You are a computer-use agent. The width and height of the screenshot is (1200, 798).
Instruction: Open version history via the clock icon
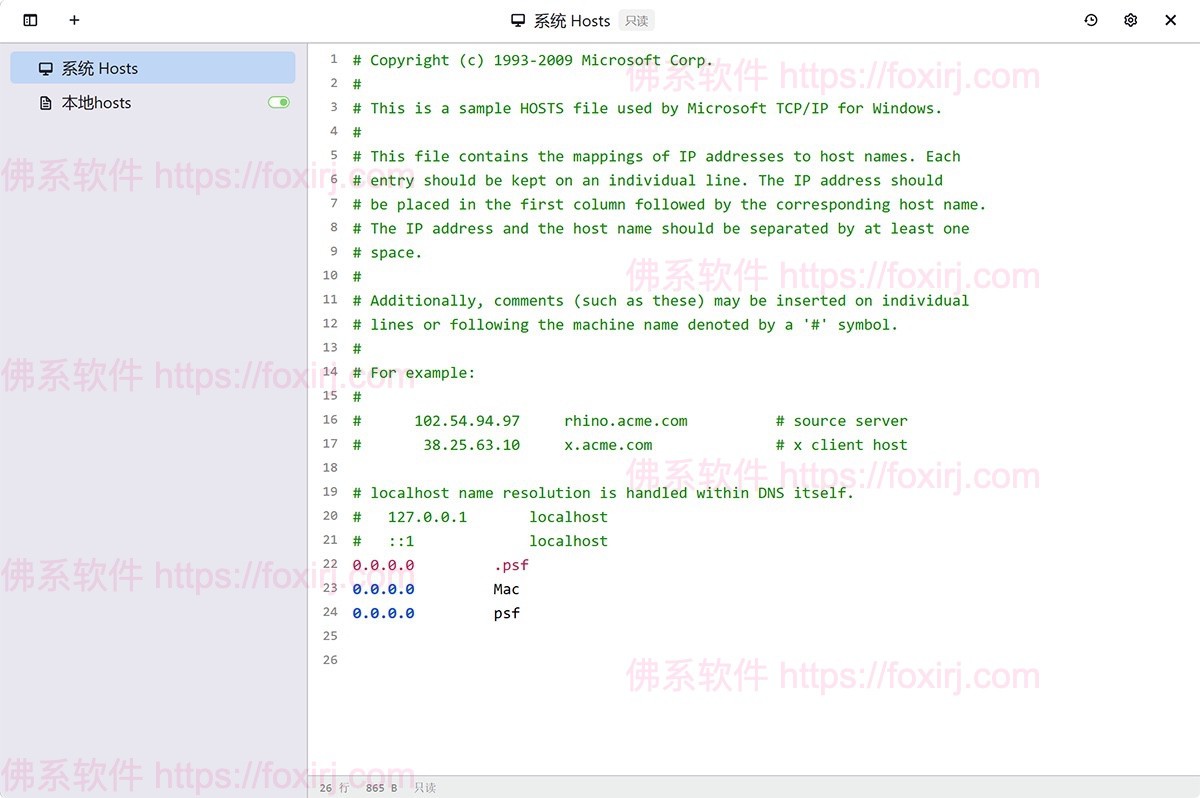[x=1091, y=20]
